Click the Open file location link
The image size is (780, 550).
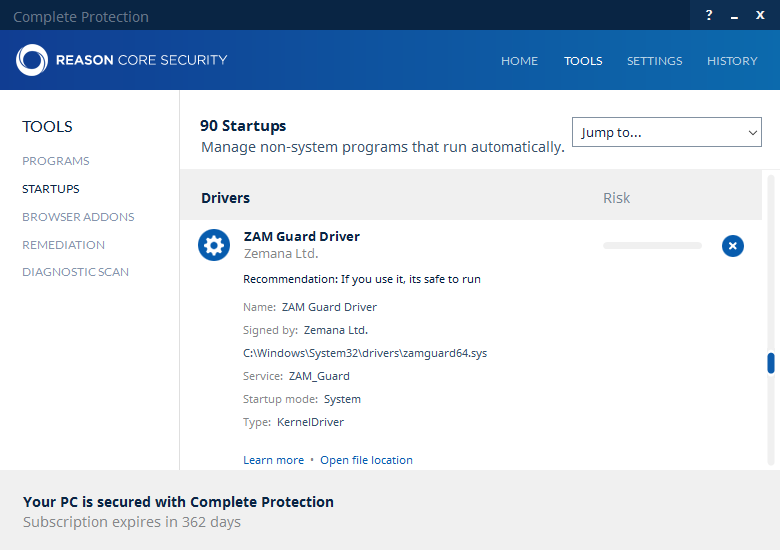coord(366,460)
